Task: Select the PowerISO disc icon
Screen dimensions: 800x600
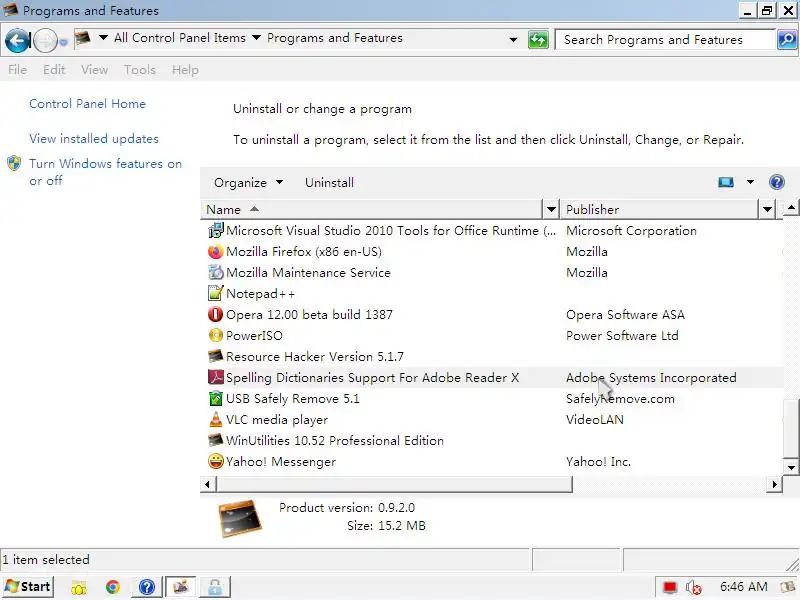Action: [x=216, y=335]
